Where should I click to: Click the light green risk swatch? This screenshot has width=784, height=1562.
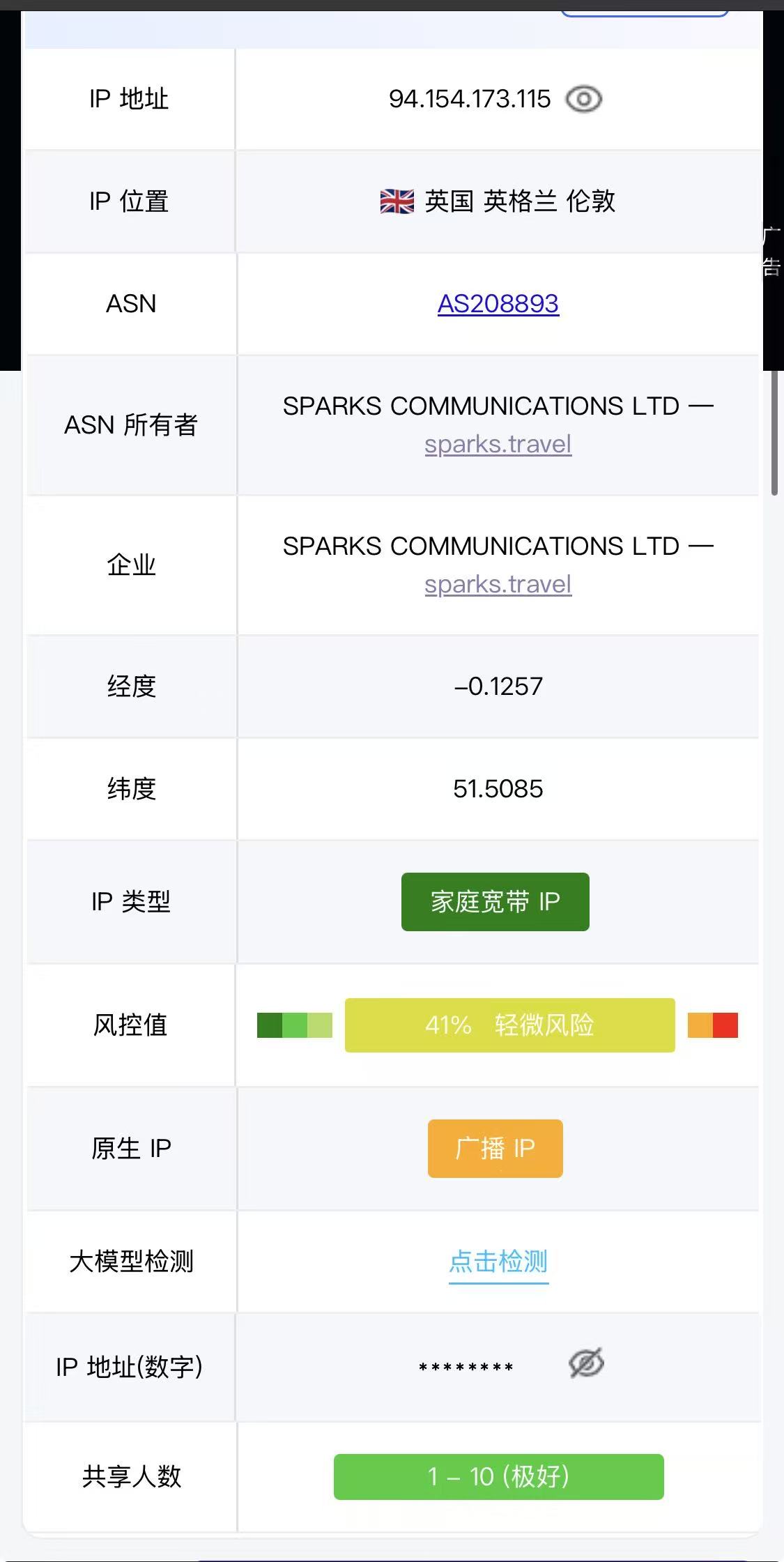pyautogui.click(x=320, y=1025)
